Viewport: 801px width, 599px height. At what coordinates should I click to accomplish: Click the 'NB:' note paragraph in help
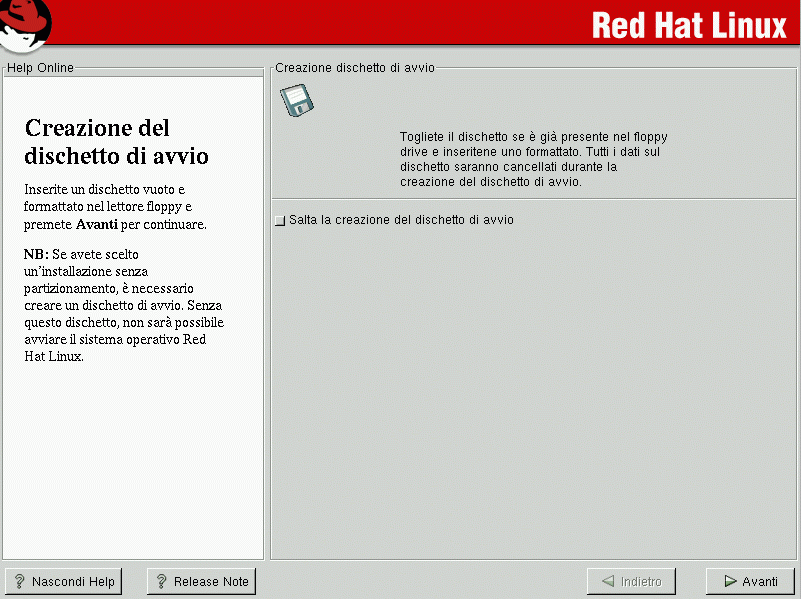123,305
